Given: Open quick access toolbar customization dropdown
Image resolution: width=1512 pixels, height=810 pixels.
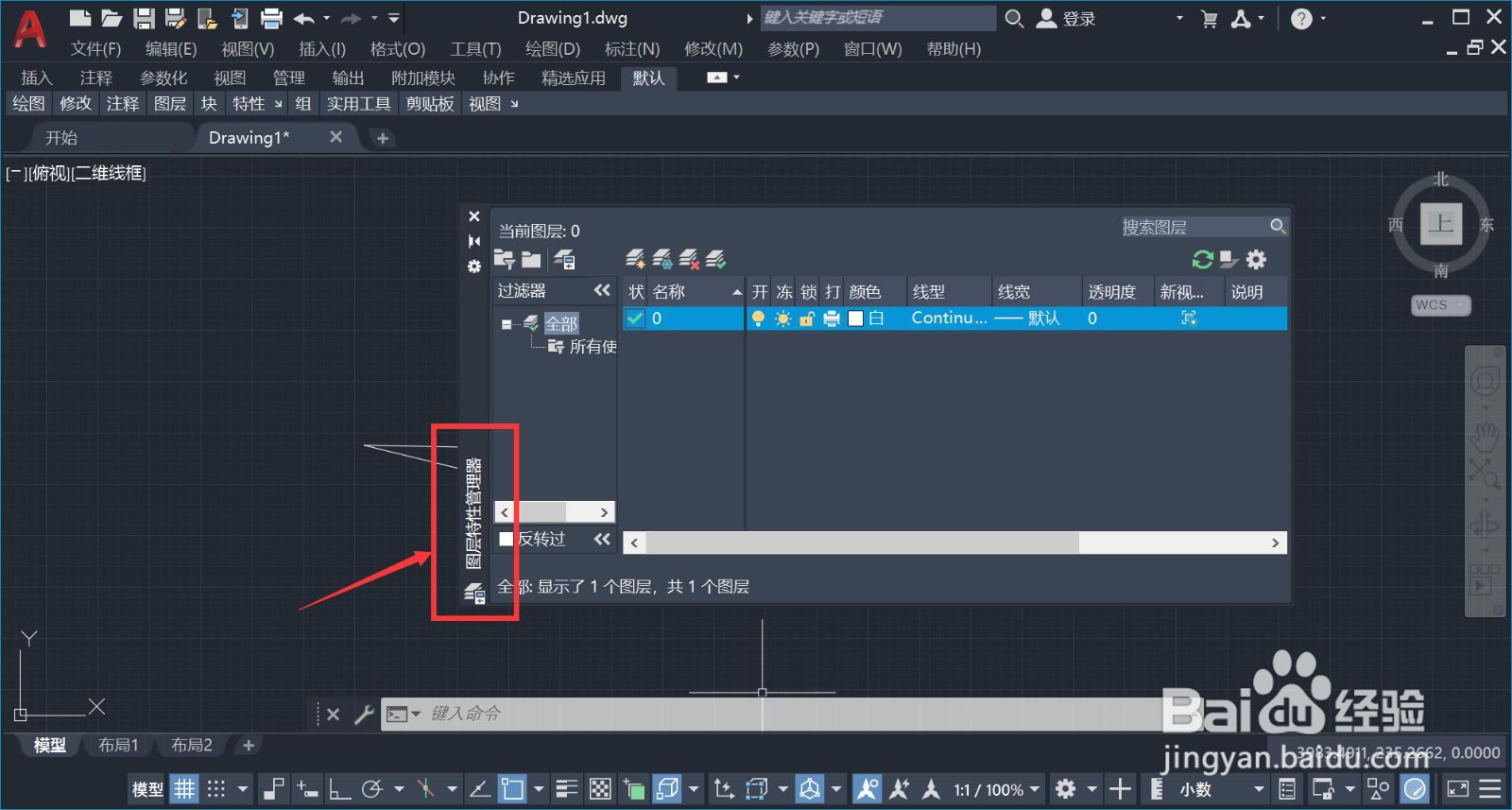Looking at the screenshot, I should click(394, 18).
